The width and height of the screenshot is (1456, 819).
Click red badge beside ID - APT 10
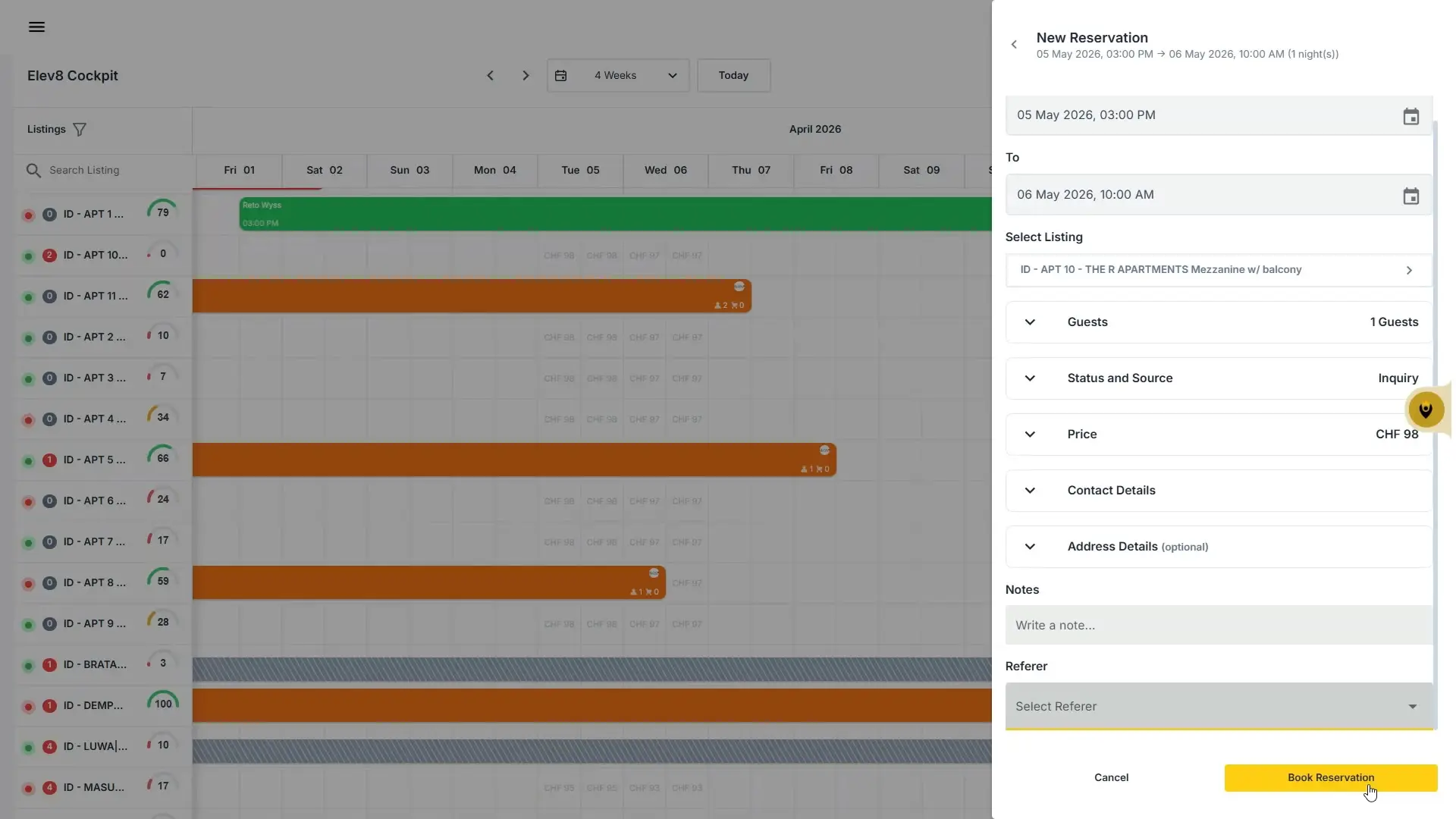click(x=49, y=256)
